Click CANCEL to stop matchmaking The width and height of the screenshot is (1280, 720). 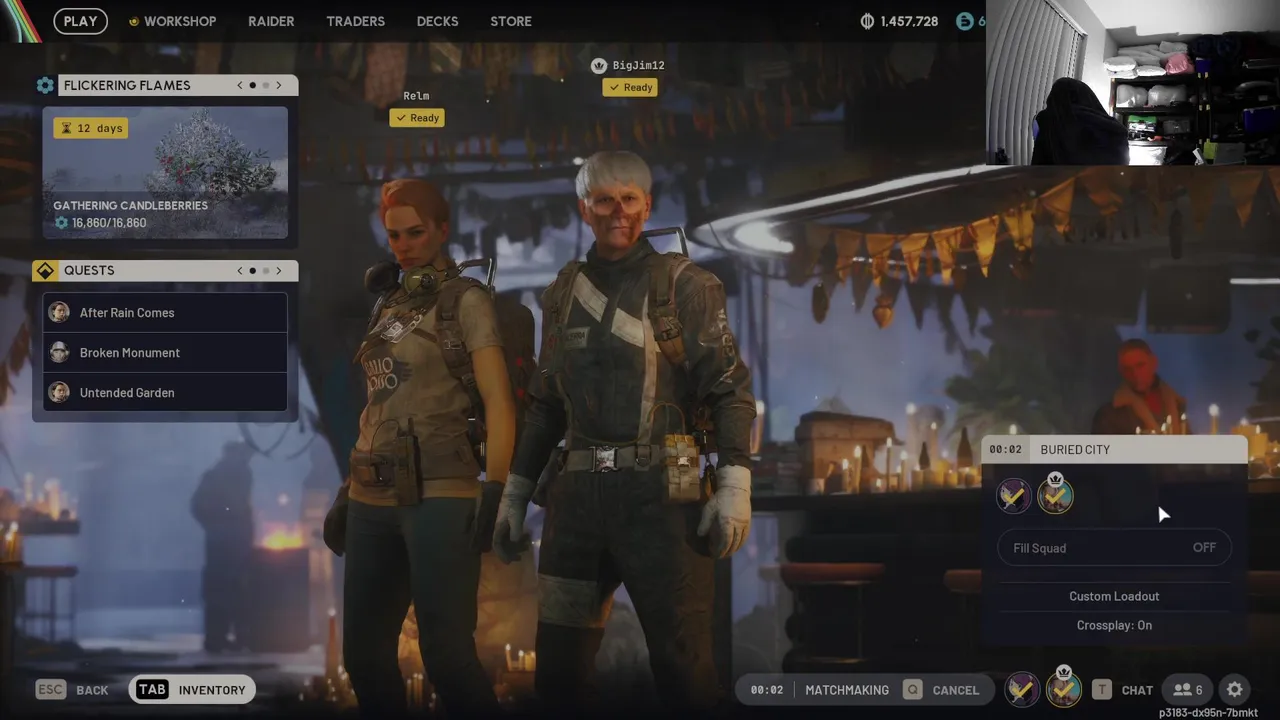tap(956, 690)
